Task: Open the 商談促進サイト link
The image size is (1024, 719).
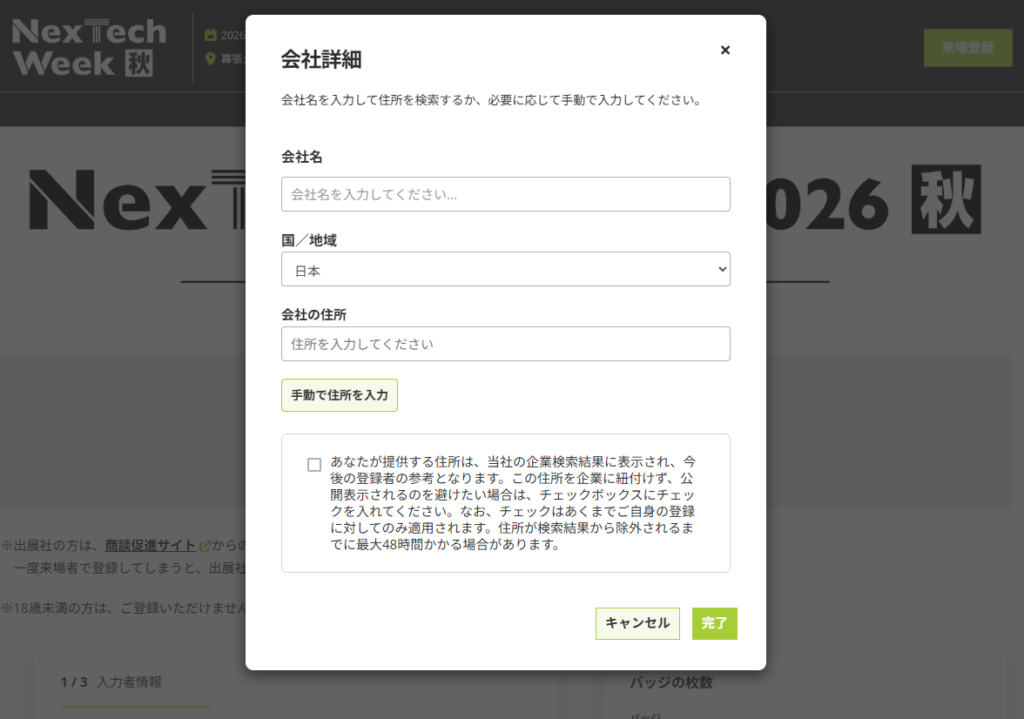Action: tap(150, 545)
